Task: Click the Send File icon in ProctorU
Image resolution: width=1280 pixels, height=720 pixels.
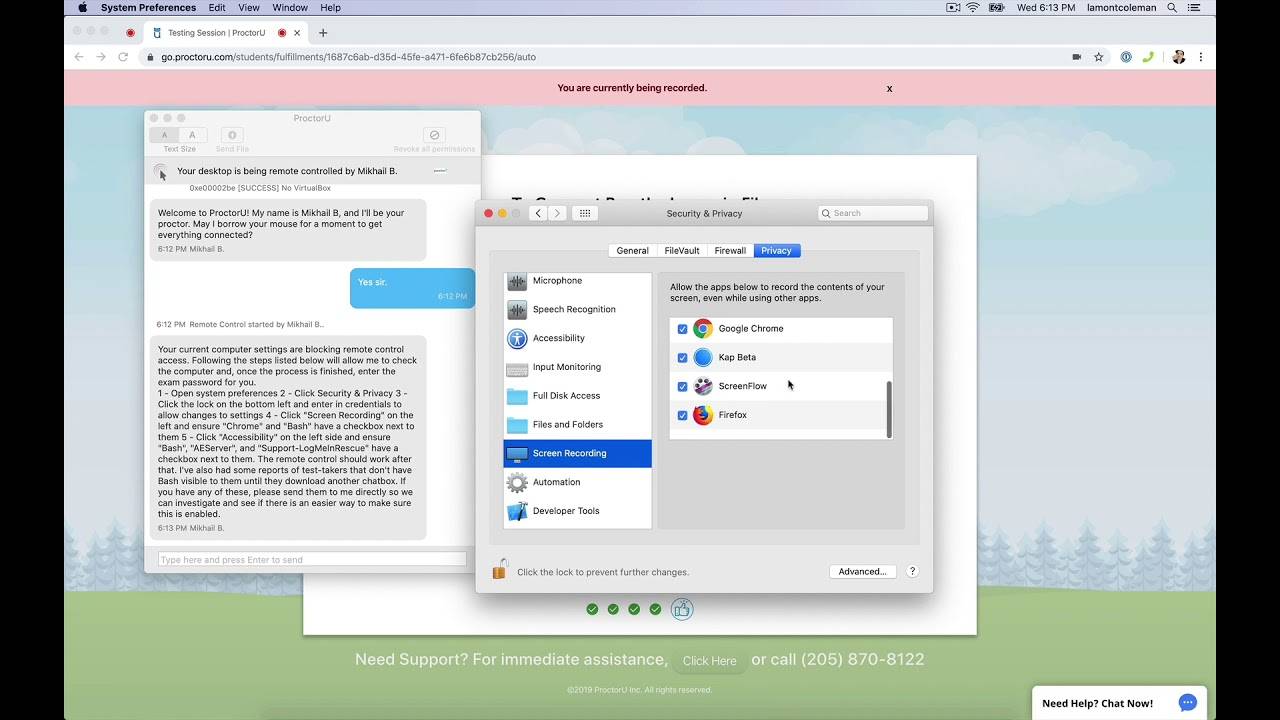Action: click(231, 134)
